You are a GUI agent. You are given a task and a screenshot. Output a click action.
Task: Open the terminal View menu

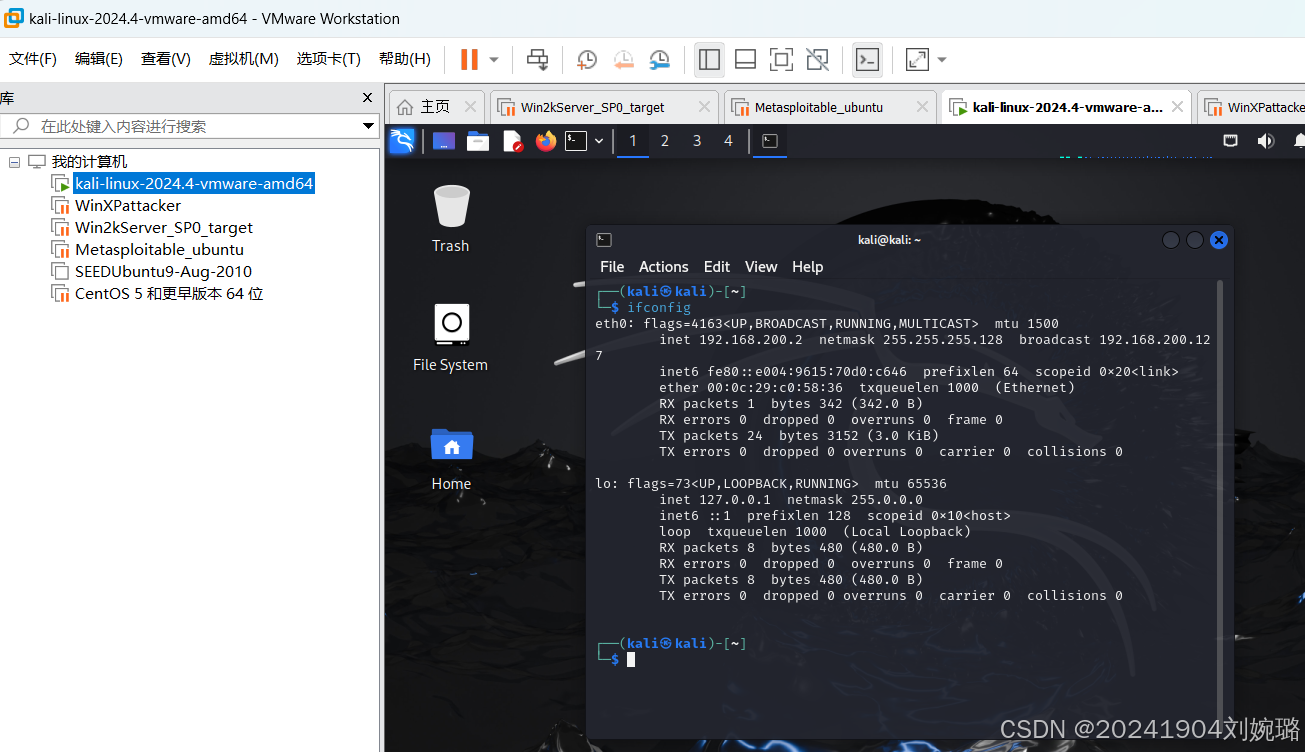(x=761, y=267)
